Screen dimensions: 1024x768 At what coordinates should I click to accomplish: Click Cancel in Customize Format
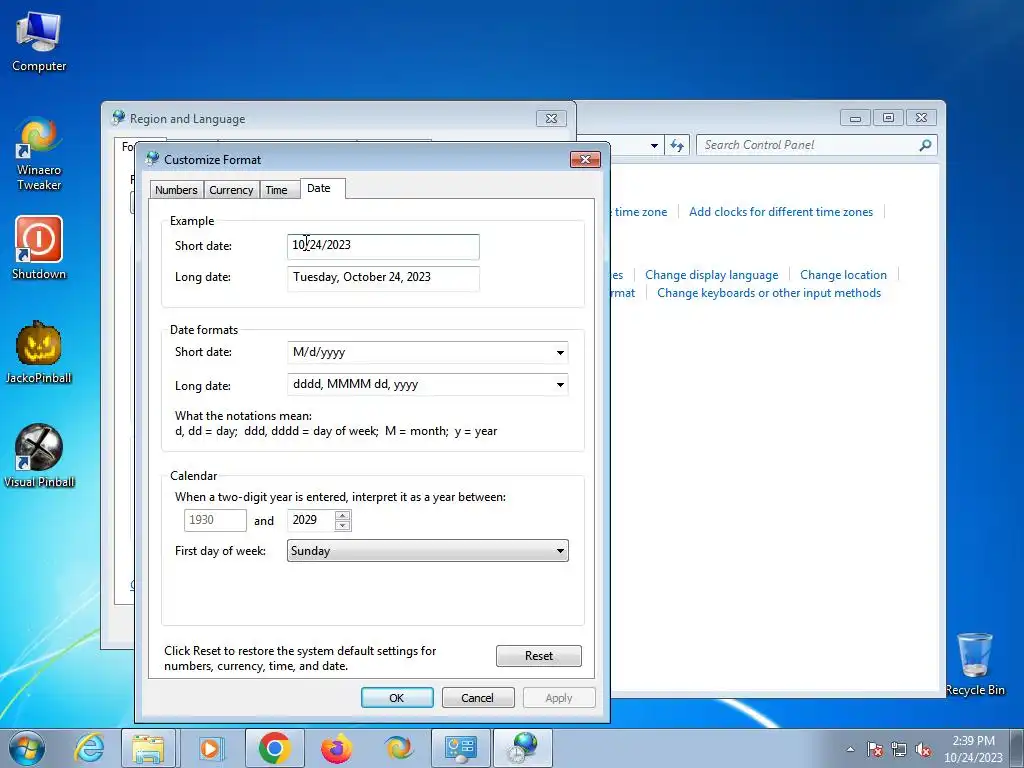[x=478, y=697]
